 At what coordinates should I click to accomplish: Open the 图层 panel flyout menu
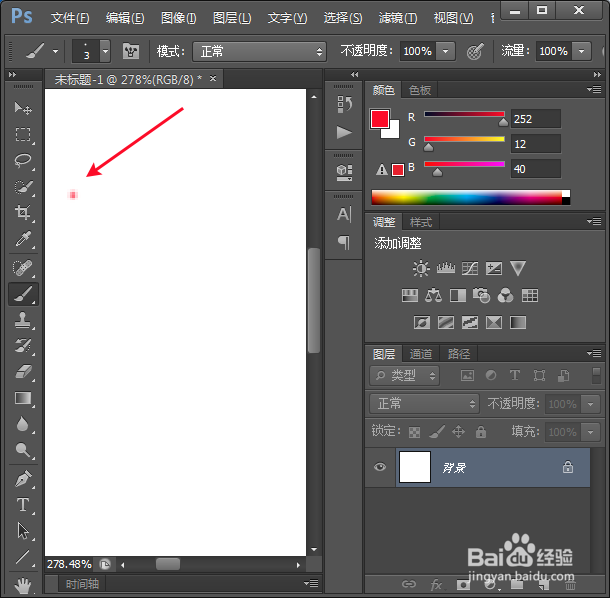tap(594, 353)
